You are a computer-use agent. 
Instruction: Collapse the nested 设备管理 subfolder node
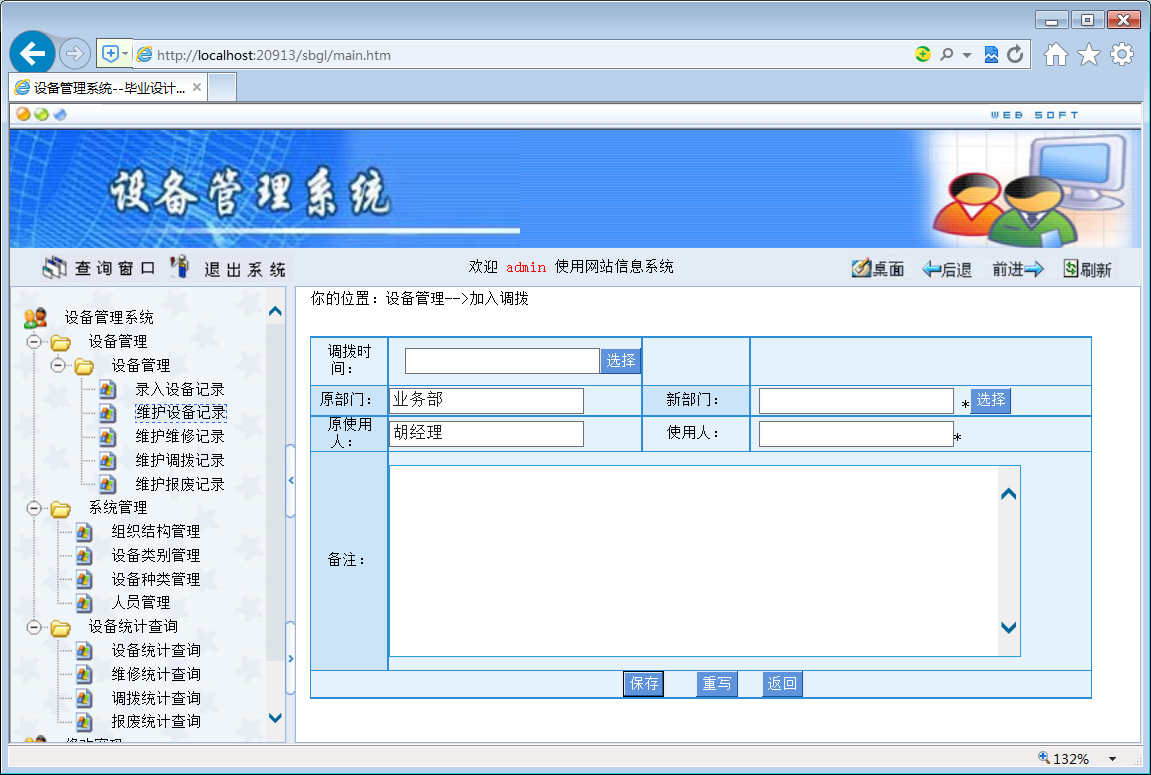pyautogui.click(x=58, y=365)
